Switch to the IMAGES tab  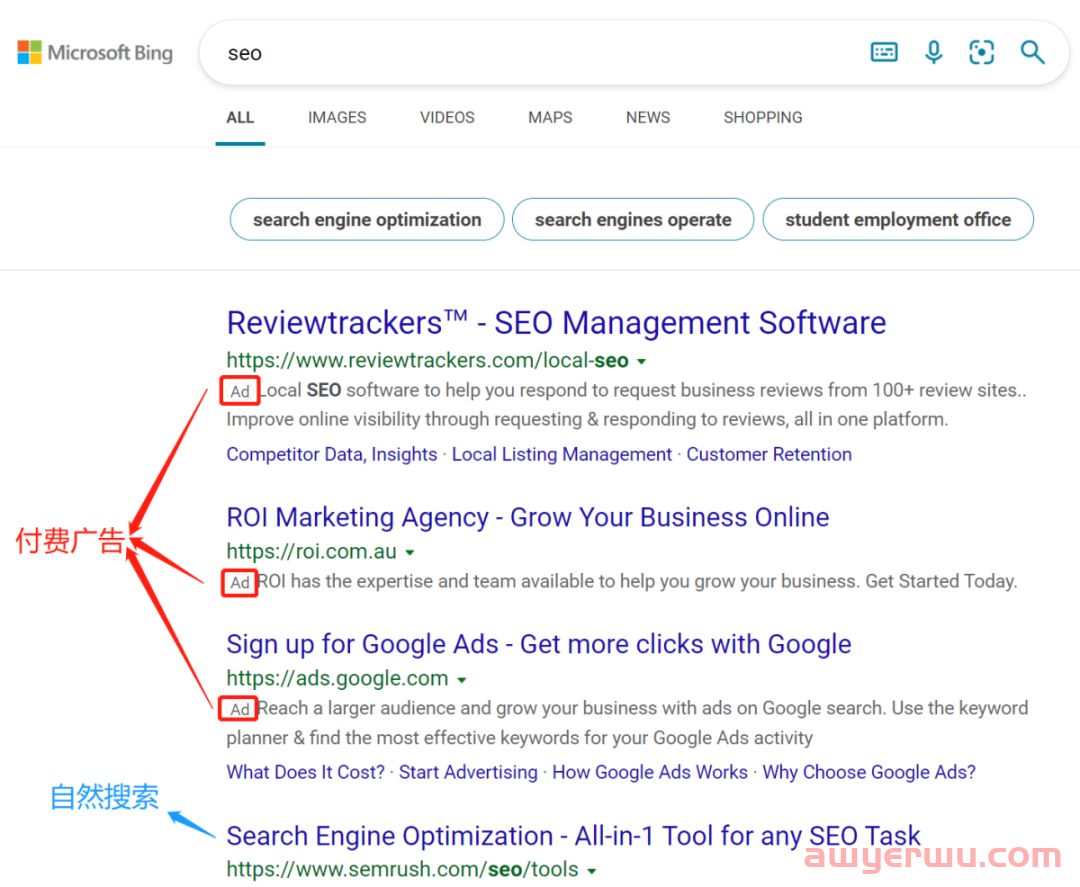(x=337, y=118)
